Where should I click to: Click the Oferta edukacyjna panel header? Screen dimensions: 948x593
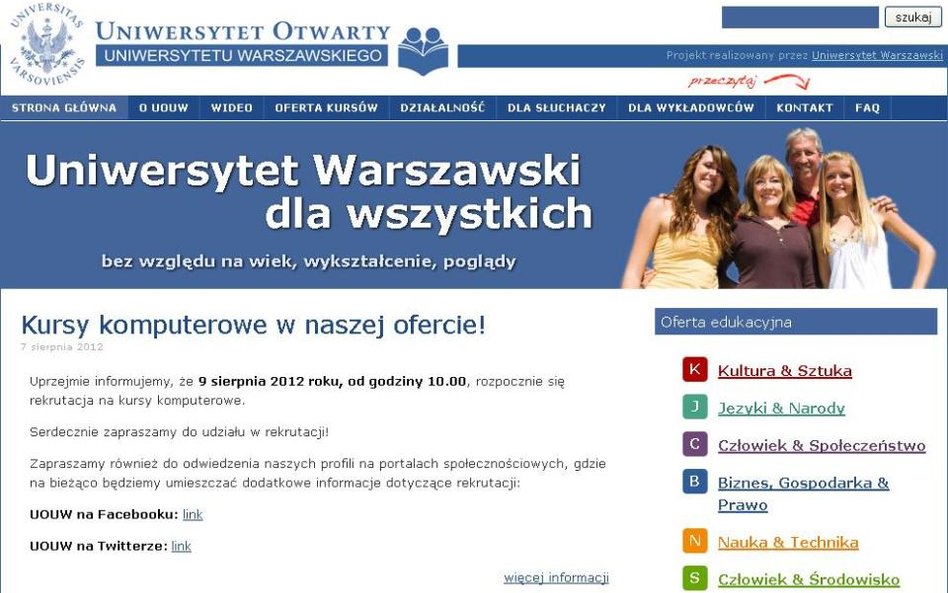pyautogui.click(x=796, y=322)
